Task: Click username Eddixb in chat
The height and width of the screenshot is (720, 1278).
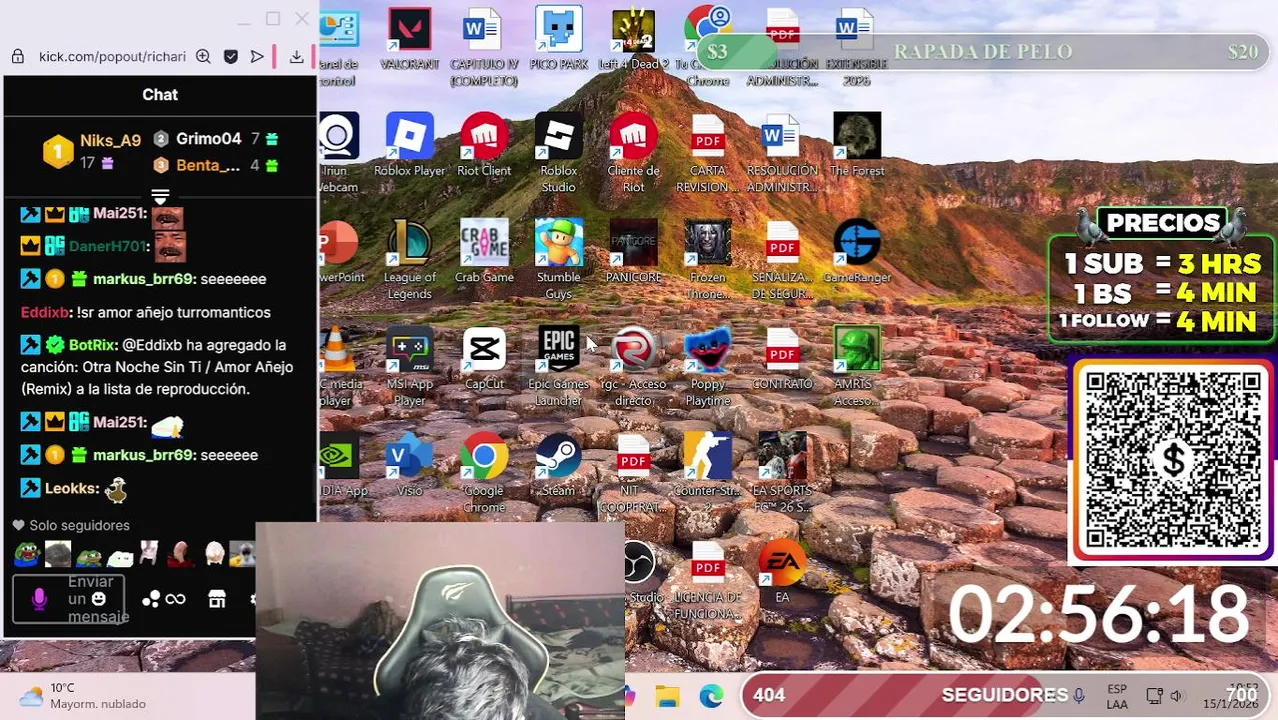Action: point(45,312)
